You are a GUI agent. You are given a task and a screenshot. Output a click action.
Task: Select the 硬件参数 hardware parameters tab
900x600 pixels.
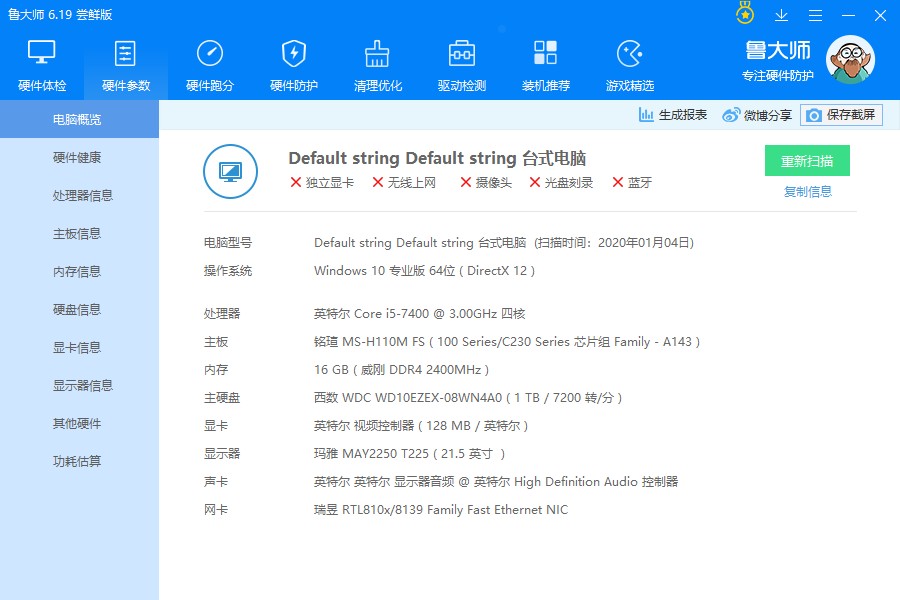coord(126,65)
